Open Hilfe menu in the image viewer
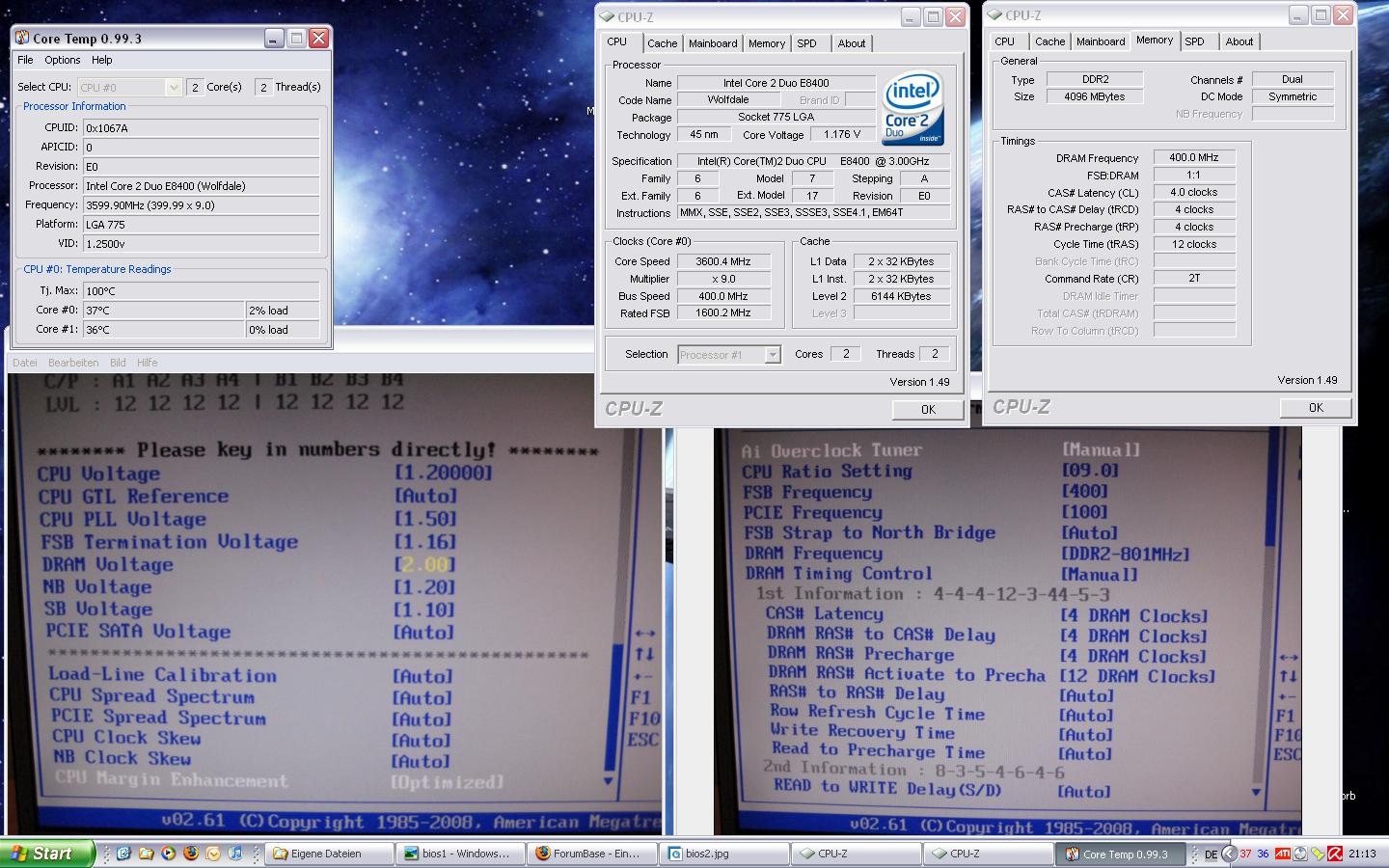 pyautogui.click(x=148, y=363)
